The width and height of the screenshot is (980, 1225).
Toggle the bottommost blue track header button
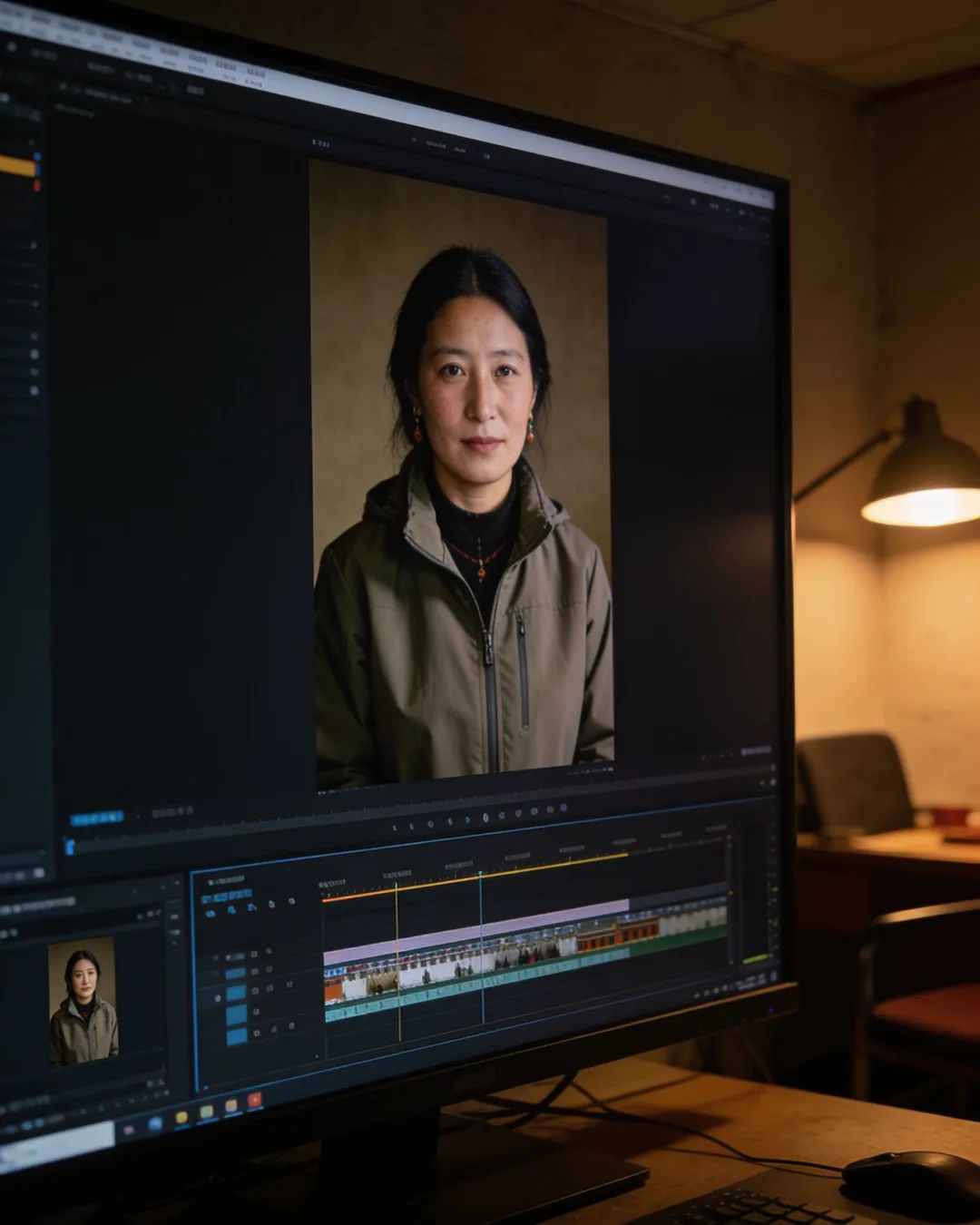tap(236, 1035)
